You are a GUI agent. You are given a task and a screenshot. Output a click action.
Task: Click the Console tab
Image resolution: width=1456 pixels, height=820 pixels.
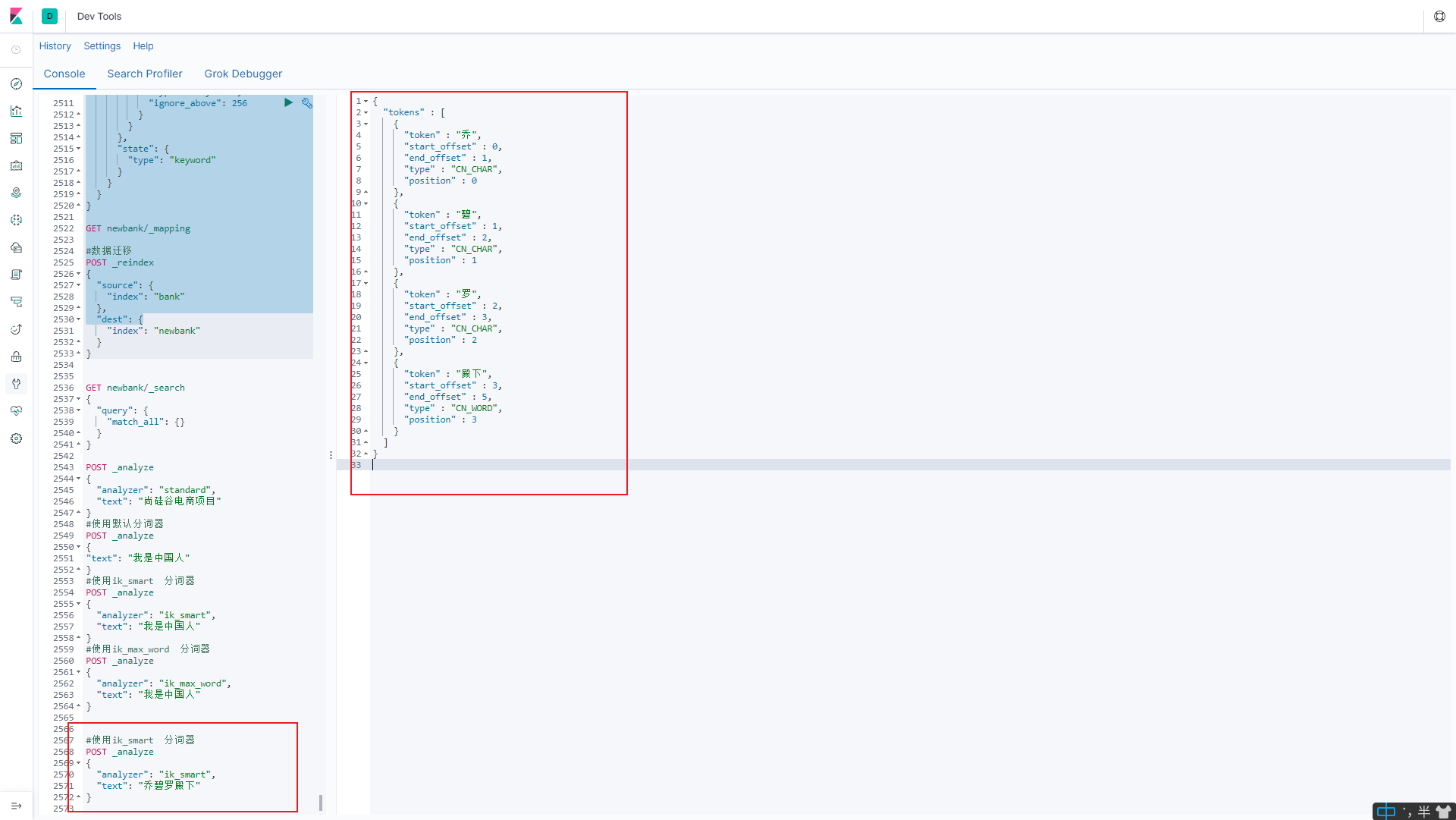pos(65,73)
